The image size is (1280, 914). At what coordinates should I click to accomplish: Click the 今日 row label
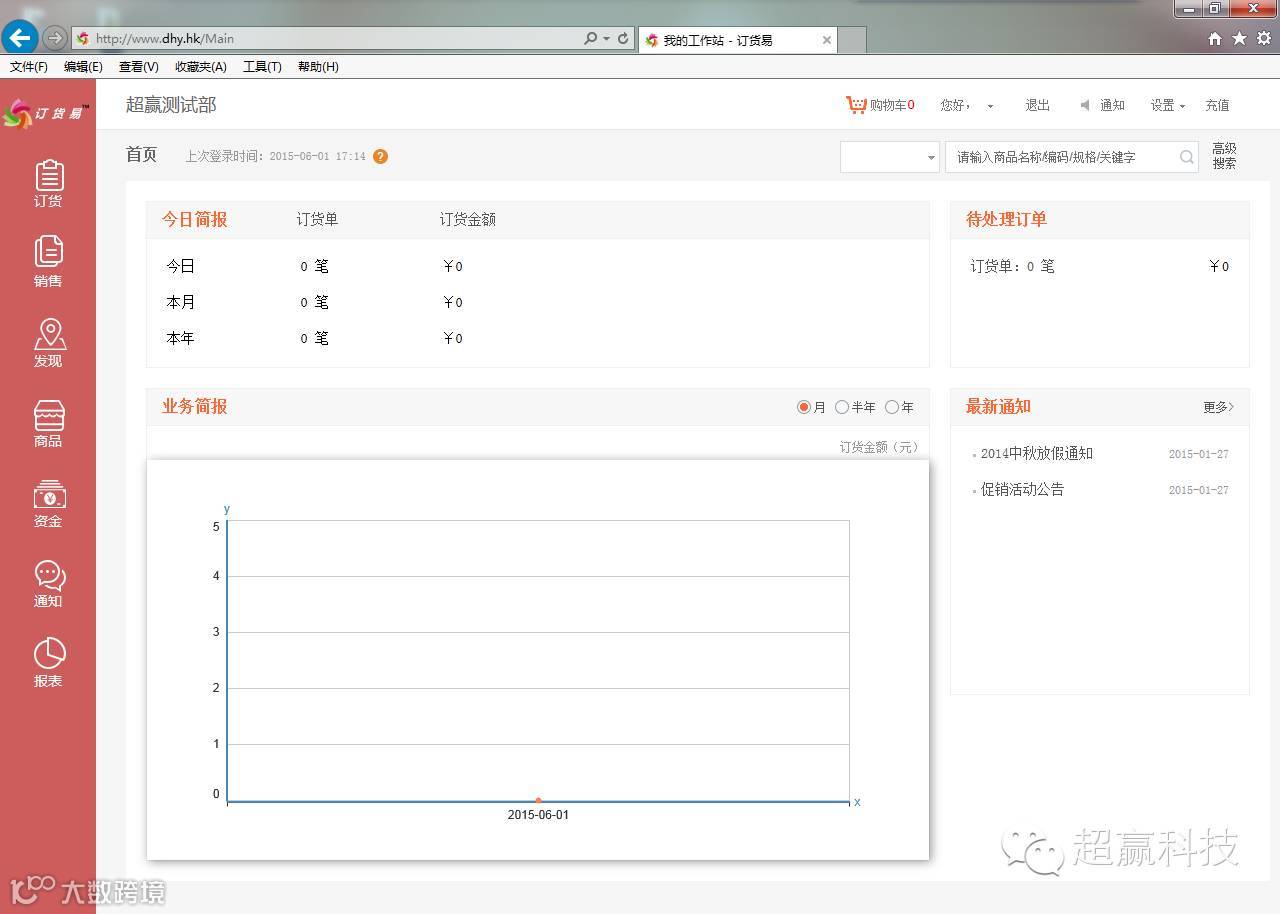click(x=180, y=266)
